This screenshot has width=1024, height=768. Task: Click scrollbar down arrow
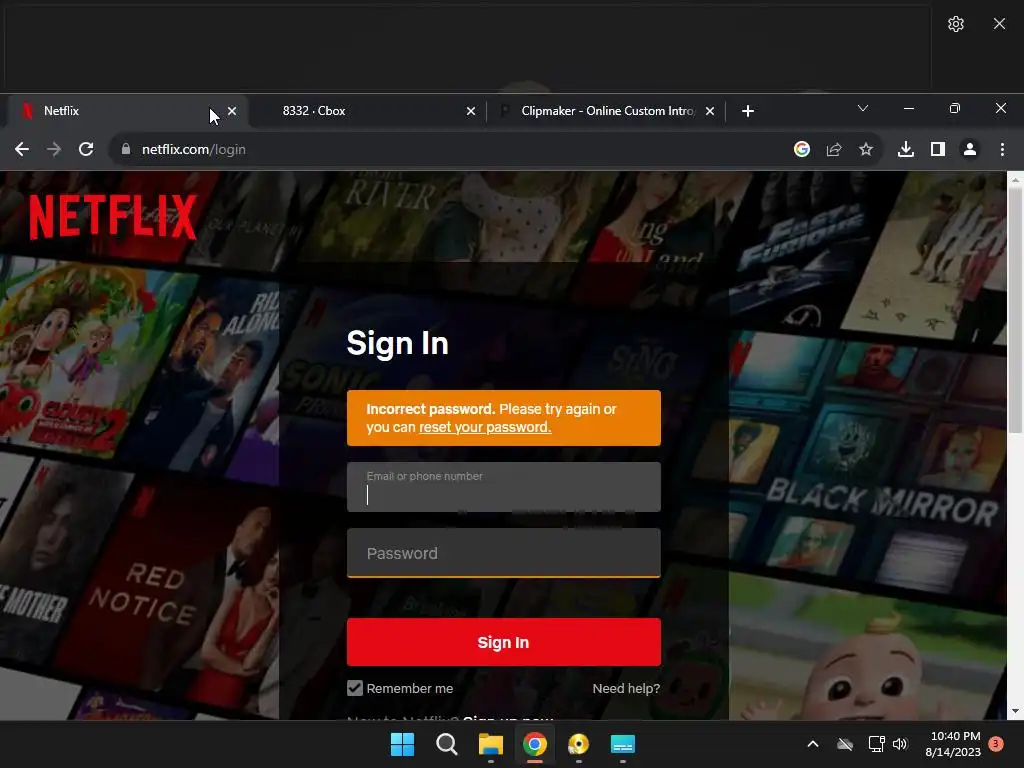(1015, 711)
